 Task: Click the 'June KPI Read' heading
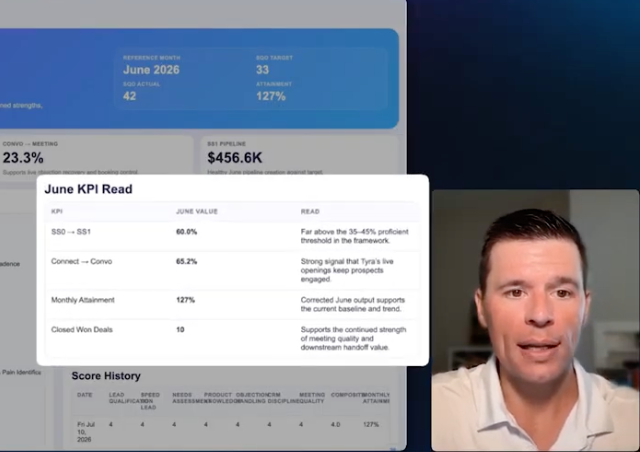tap(88, 189)
